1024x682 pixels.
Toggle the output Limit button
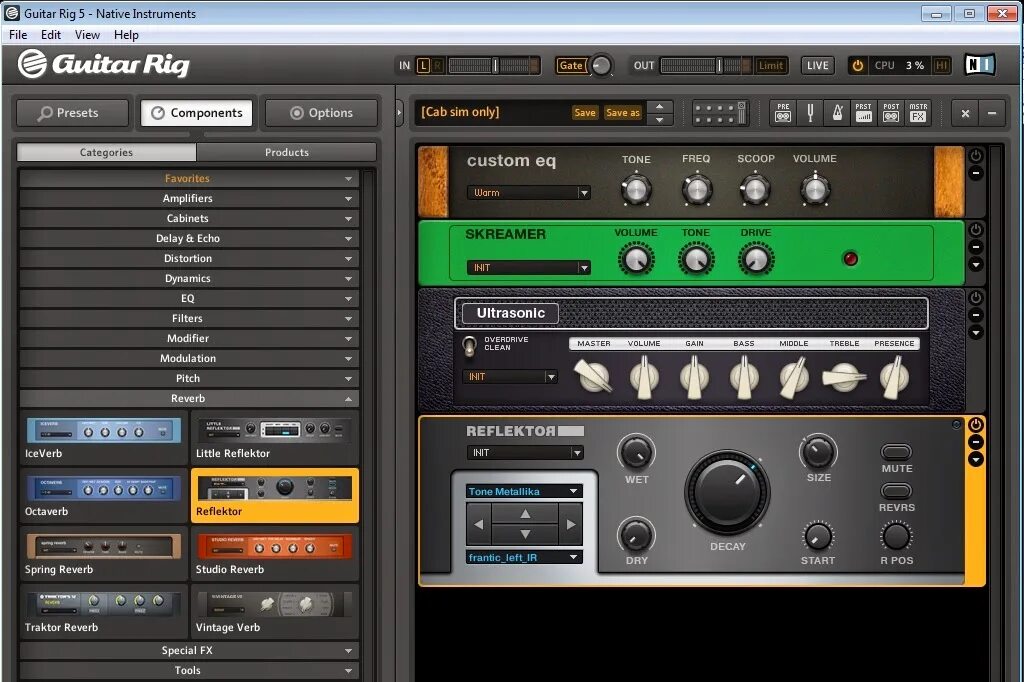pyautogui.click(x=771, y=65)
